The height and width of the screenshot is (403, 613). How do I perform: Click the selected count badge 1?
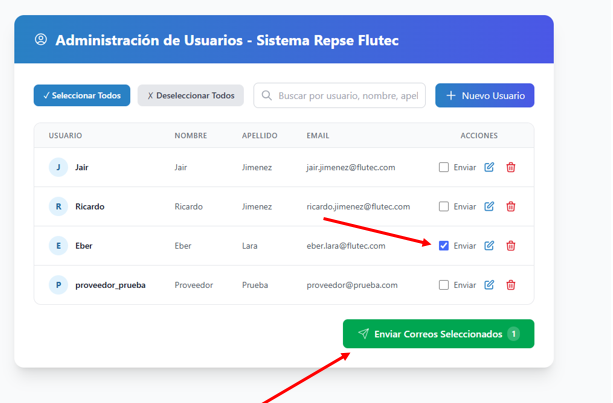[x=514, y=334]
